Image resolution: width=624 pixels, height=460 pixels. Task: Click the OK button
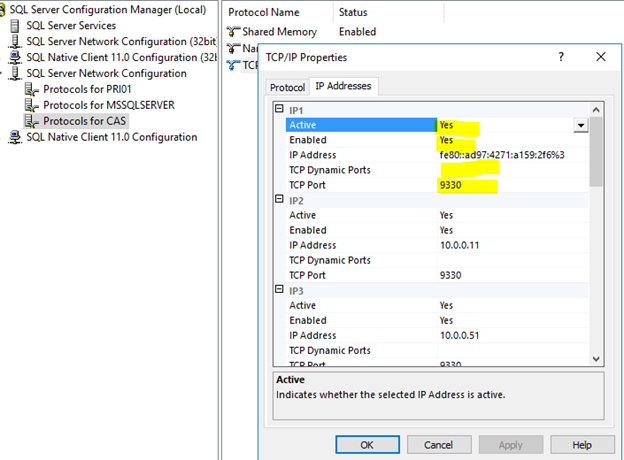(x=367, y=444)
